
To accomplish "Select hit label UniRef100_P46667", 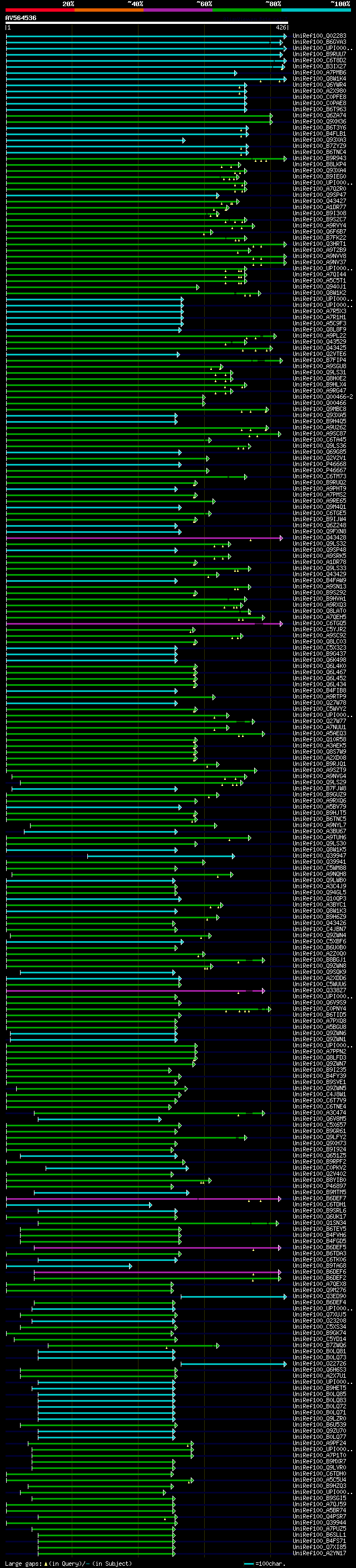I will coord(319,470).
